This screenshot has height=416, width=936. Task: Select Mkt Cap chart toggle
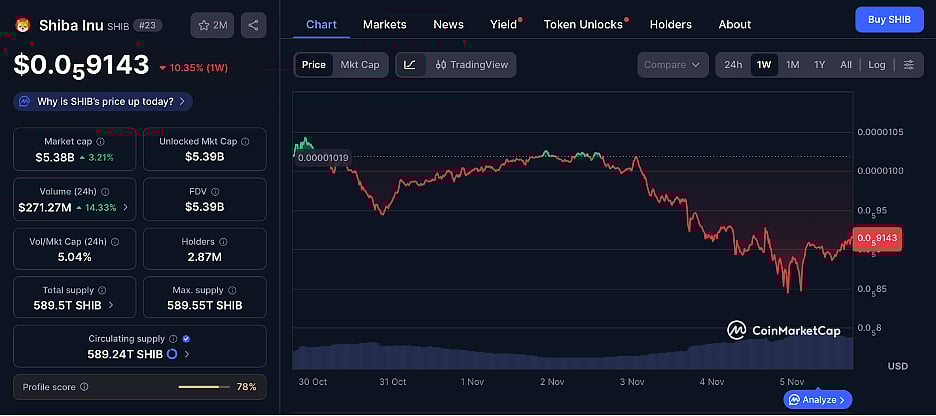[360, 64]
